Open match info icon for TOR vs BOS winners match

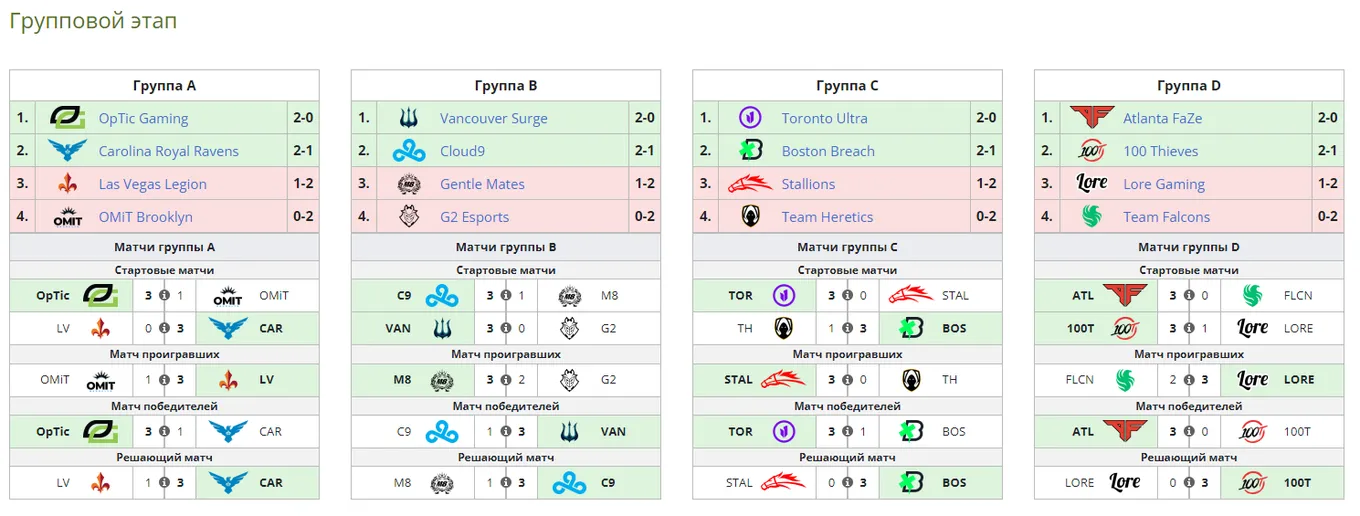click(x=847, y=432)
